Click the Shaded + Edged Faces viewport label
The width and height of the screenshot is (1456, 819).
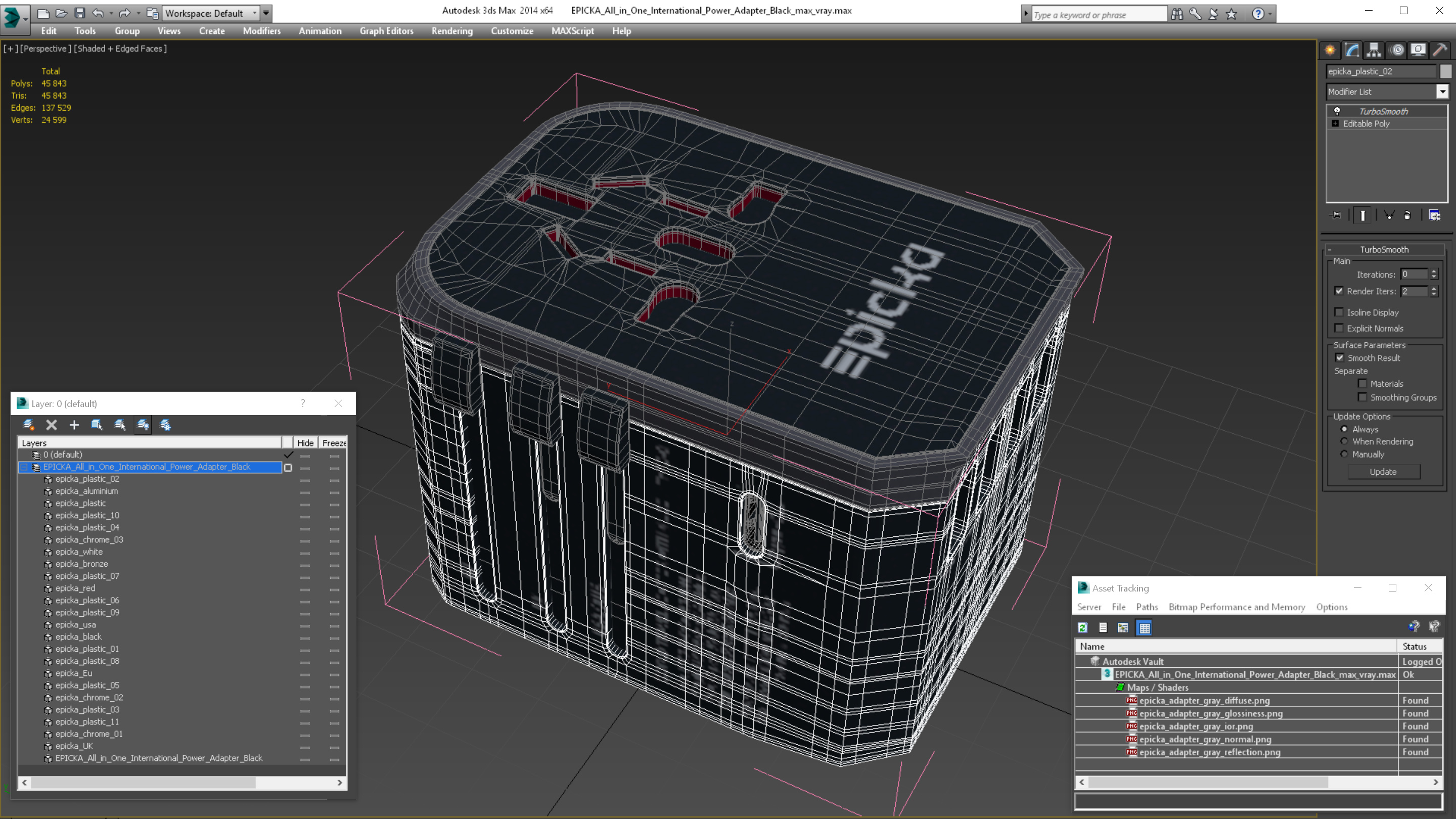coord(120,49)
